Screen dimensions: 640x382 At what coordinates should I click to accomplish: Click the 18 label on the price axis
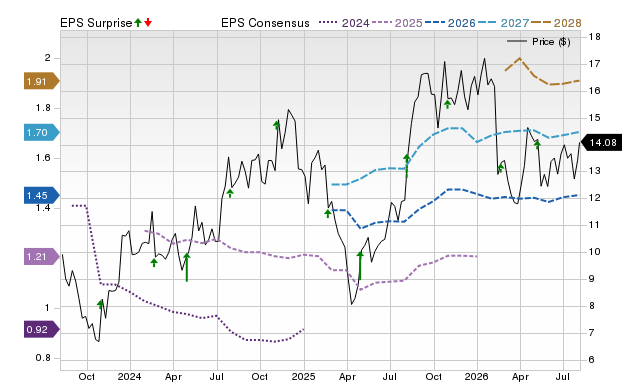(x=594, y=37)
